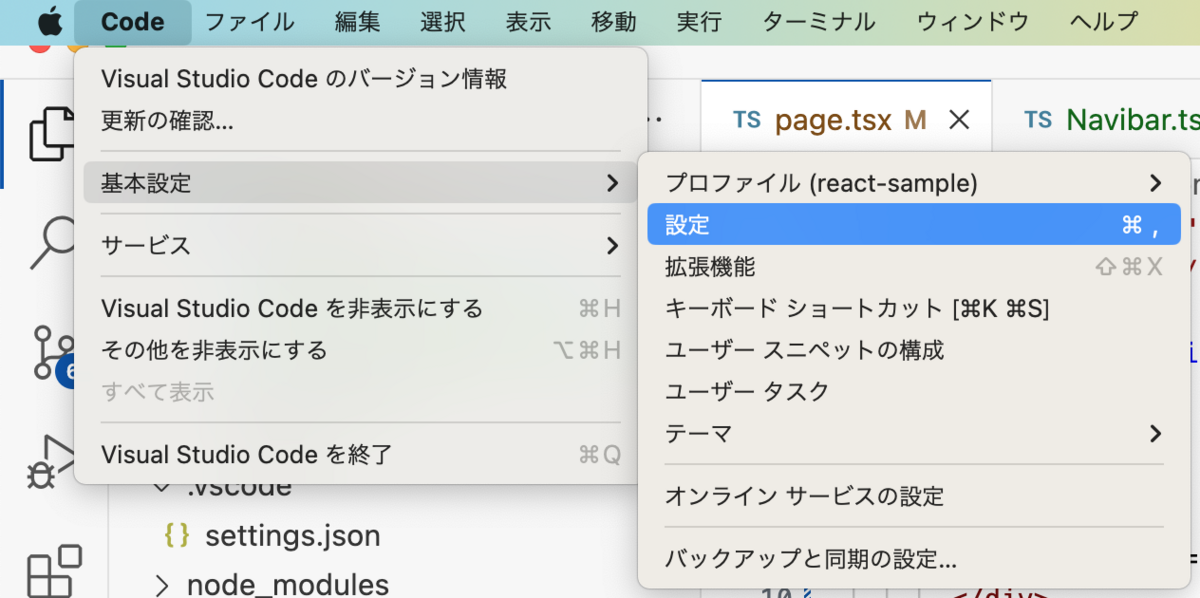Open the 表示 menu
This screenshot has width=1200, height=598.
529,21
